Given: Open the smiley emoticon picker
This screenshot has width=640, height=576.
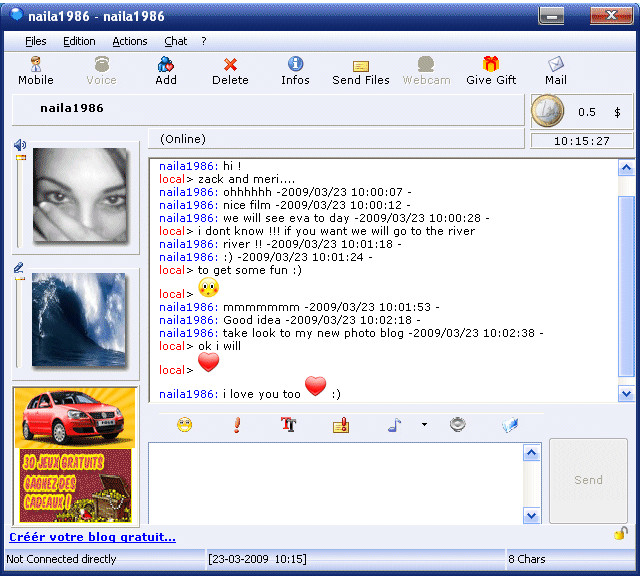Looking at the screenshot, I should pyautogui.click(x=184, y=425).
